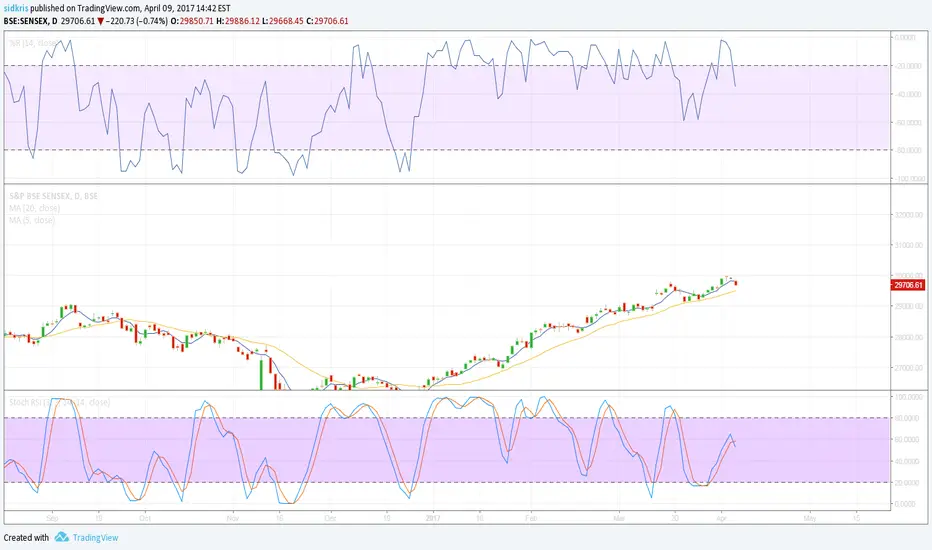Screen dimensions: 932x550
Task: Click the %R (14, close) indicator label
Action: pos(33,43)
